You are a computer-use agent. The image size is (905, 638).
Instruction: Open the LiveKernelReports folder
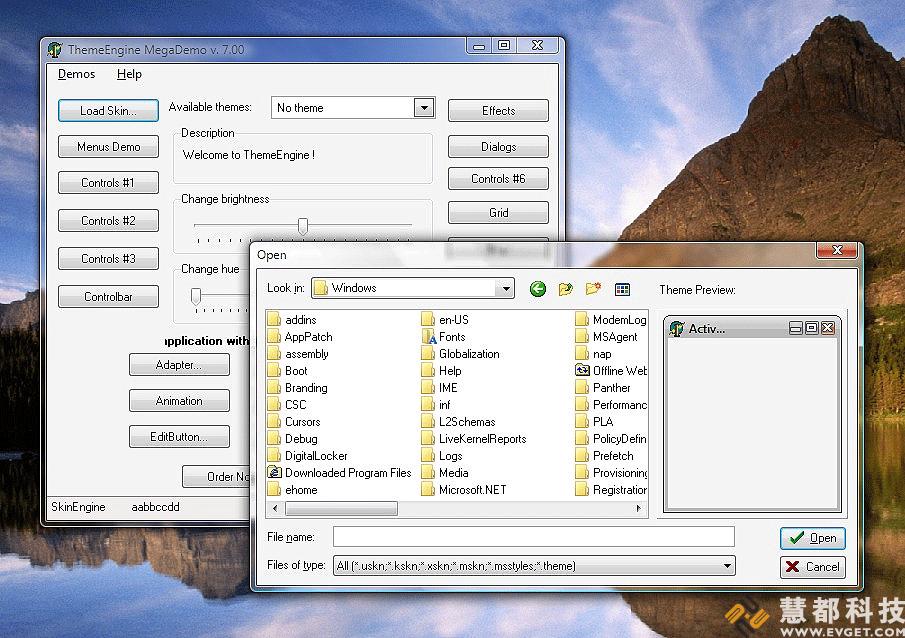474,439
